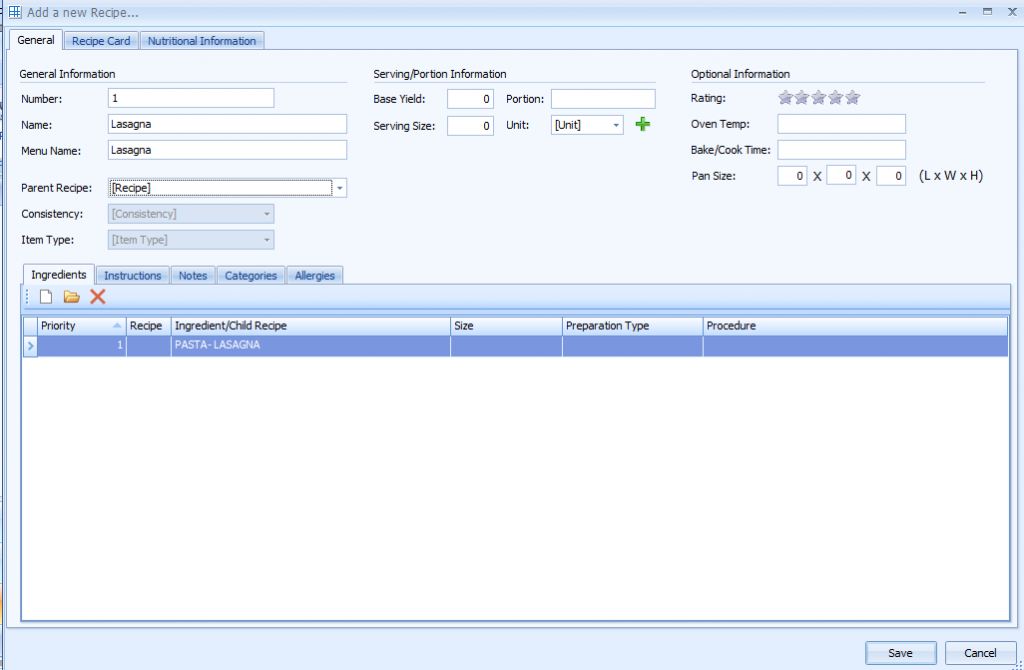Click the red X delete ingredient icon

[x=98, y=297]
